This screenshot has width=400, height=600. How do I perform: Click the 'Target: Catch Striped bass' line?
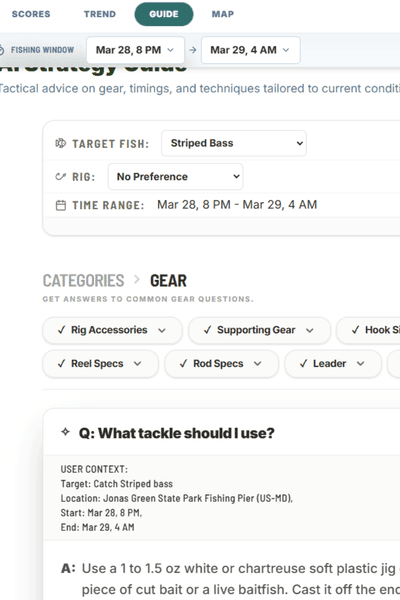(116, 484)
